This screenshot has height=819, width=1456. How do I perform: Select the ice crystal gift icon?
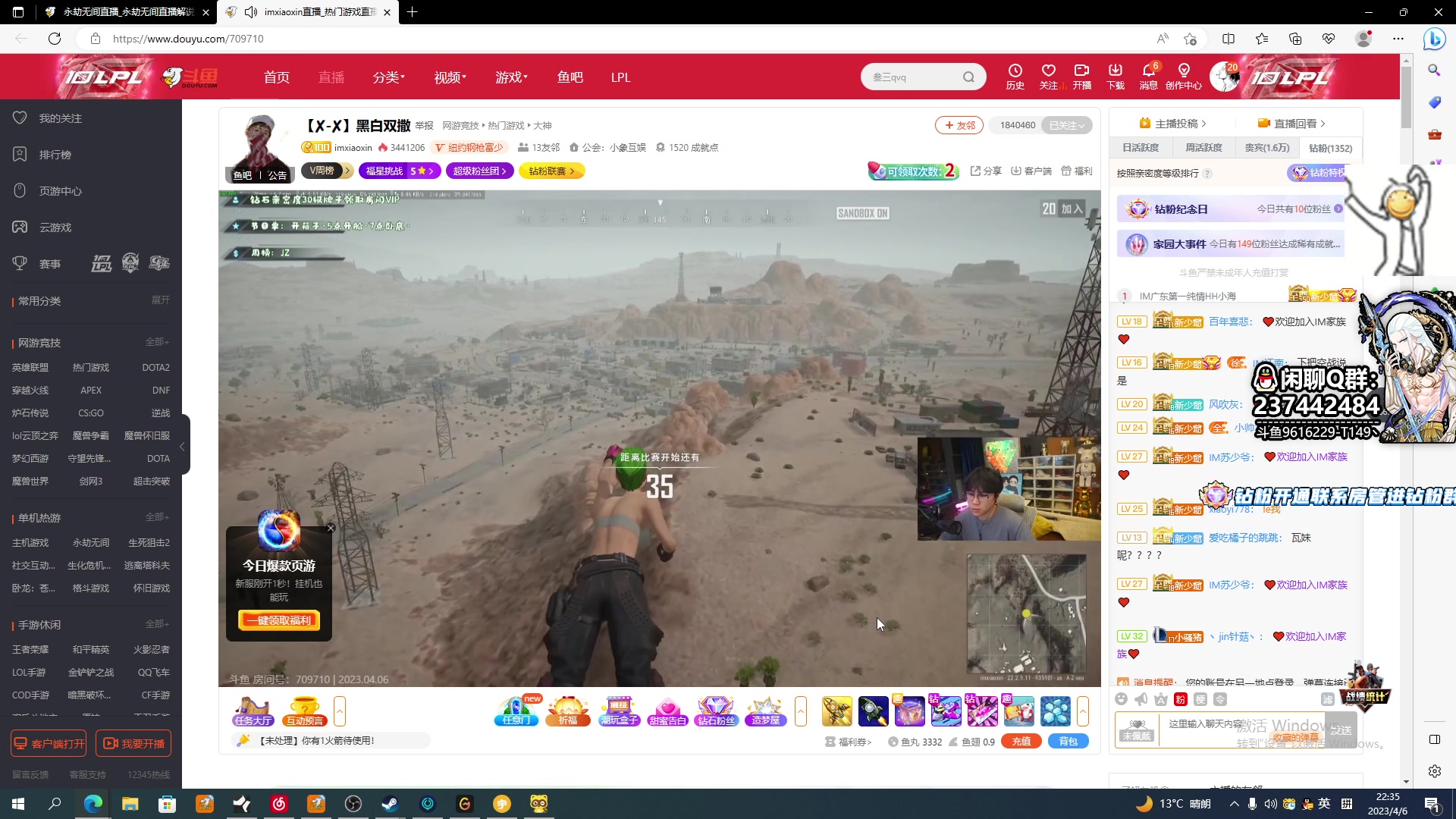click(1055, 711)
